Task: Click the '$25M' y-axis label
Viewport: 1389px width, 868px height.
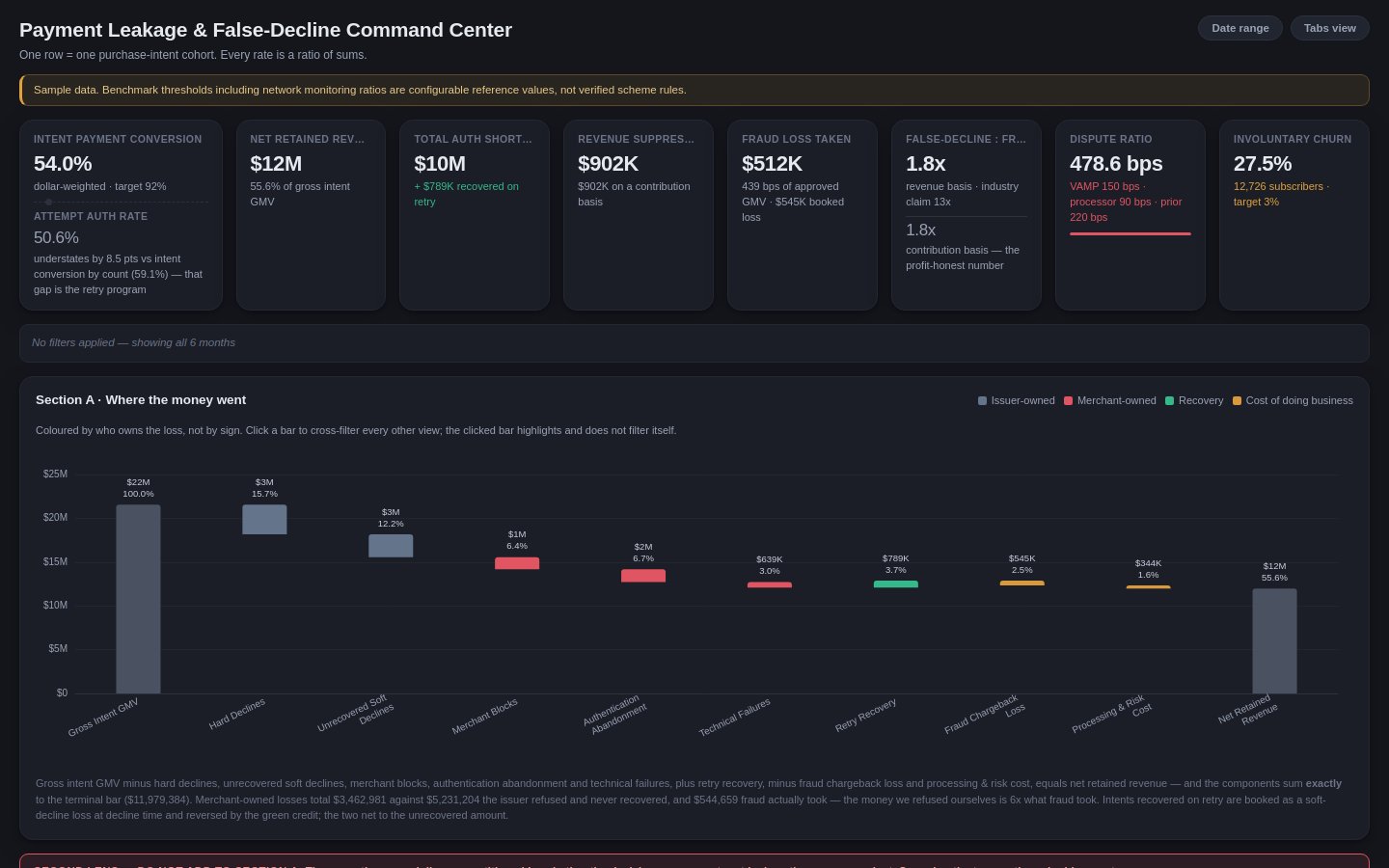Action: (55, 475)
